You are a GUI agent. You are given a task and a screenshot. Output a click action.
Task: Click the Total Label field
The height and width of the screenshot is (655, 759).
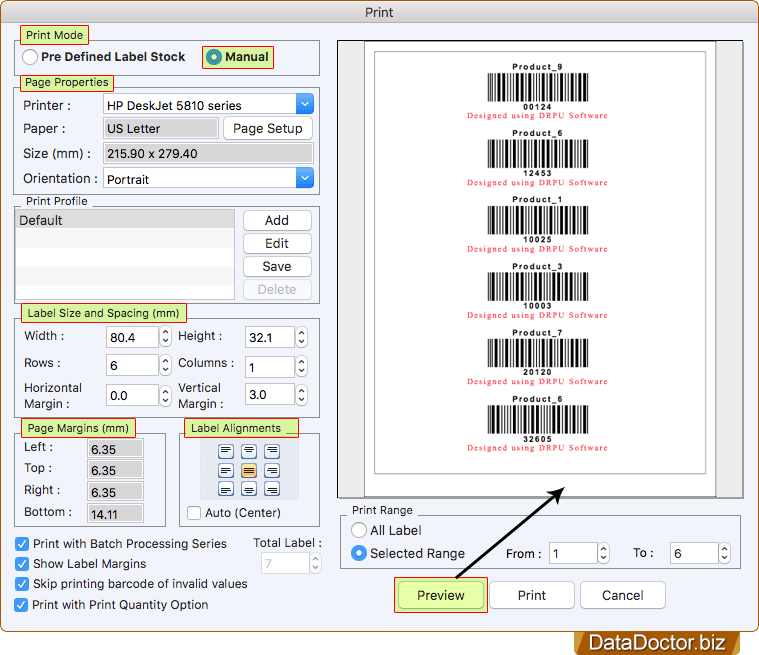click(285, 564)
